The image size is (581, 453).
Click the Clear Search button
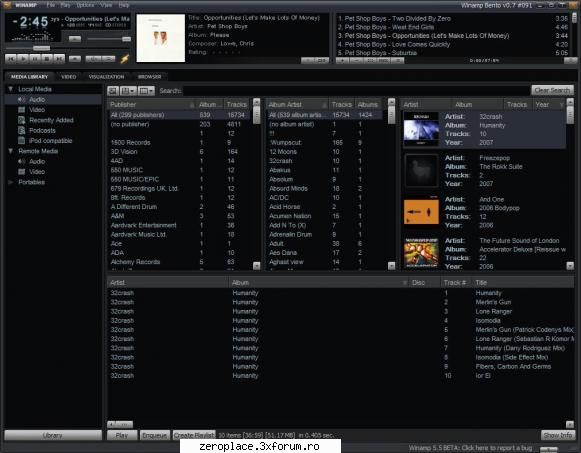click(x=552, y=90)
